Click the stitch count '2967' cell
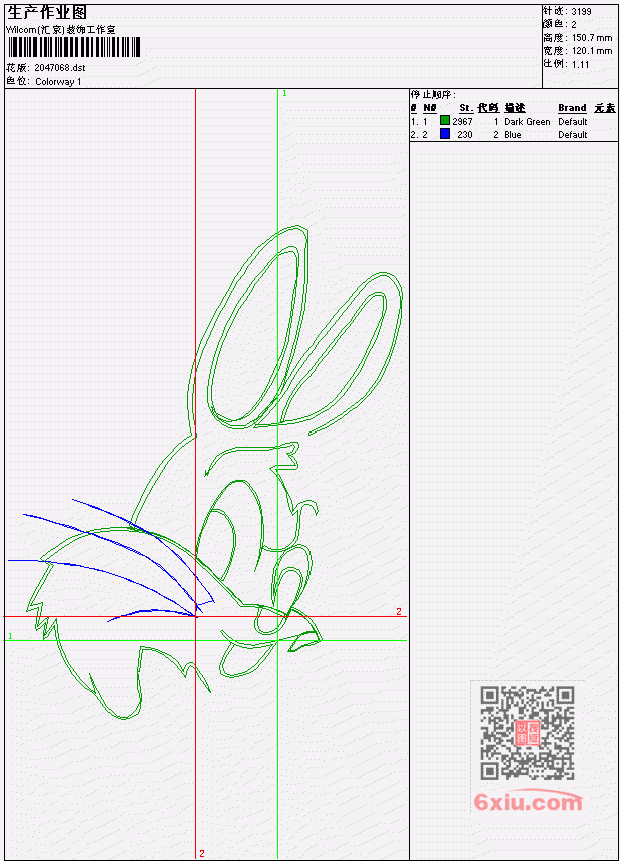The image size is (620, 861). (462, 121)
